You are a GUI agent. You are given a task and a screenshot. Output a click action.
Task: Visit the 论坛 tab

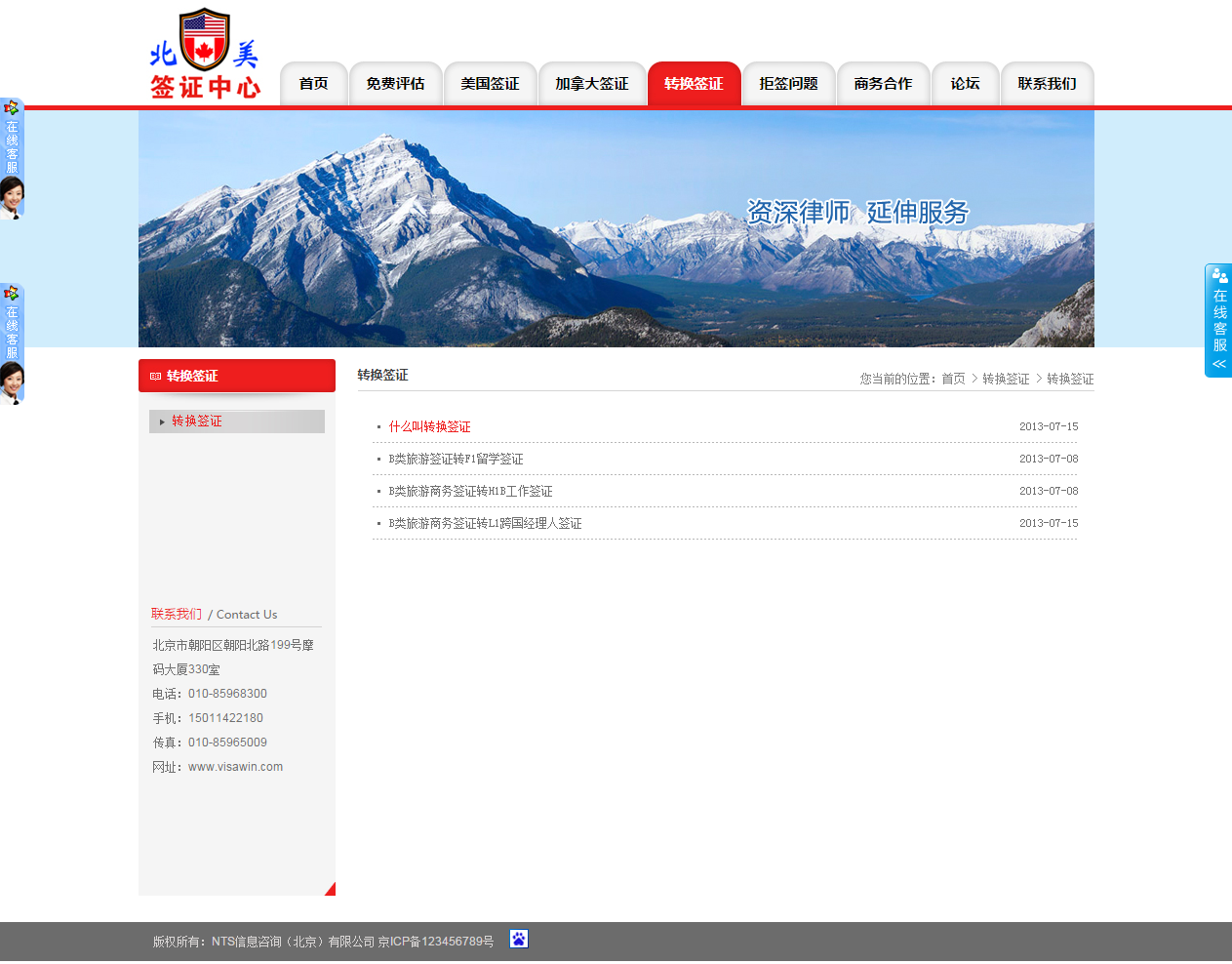(965, 84)
